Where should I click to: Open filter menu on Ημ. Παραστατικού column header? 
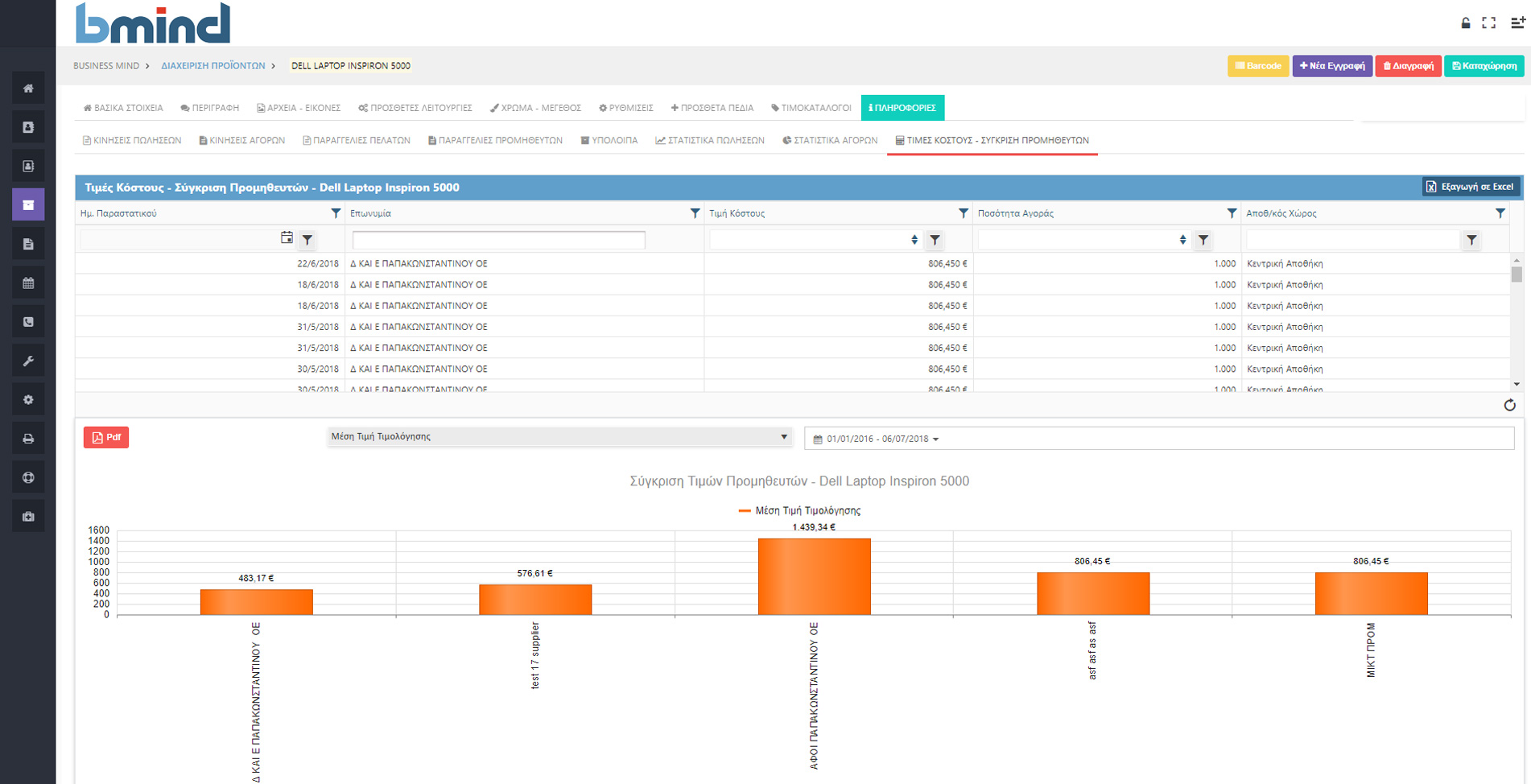pyautogui.click(x=336, y=213)
